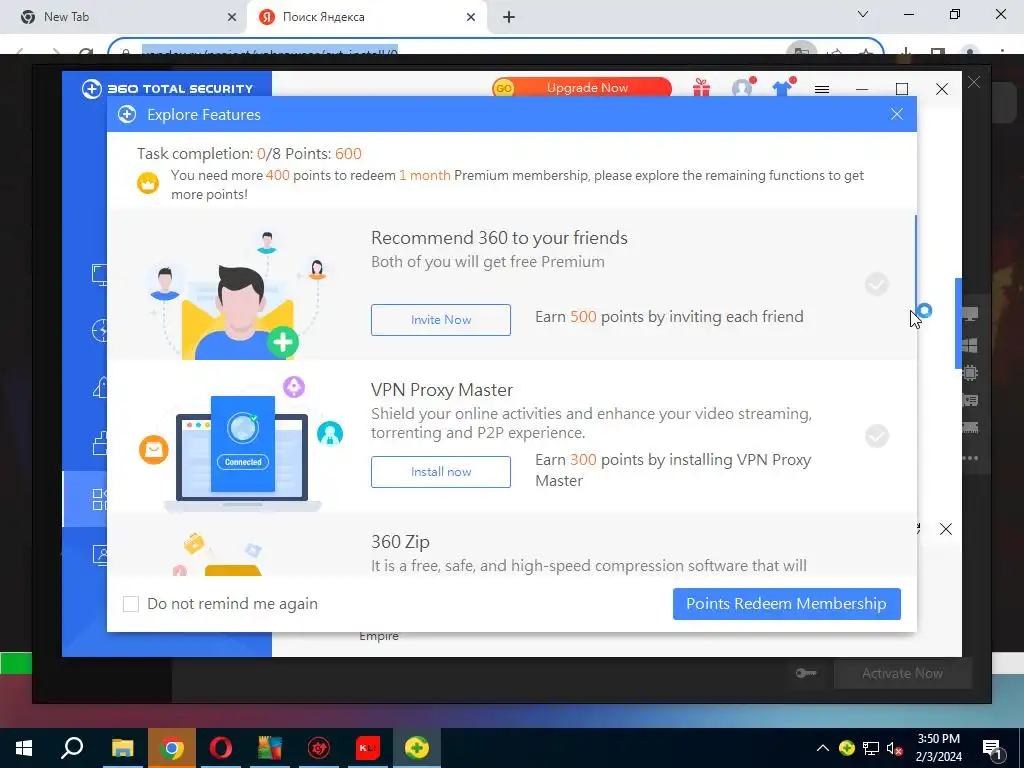Click the 'VPN Proxy Master' heading

[x=441, y=390]
